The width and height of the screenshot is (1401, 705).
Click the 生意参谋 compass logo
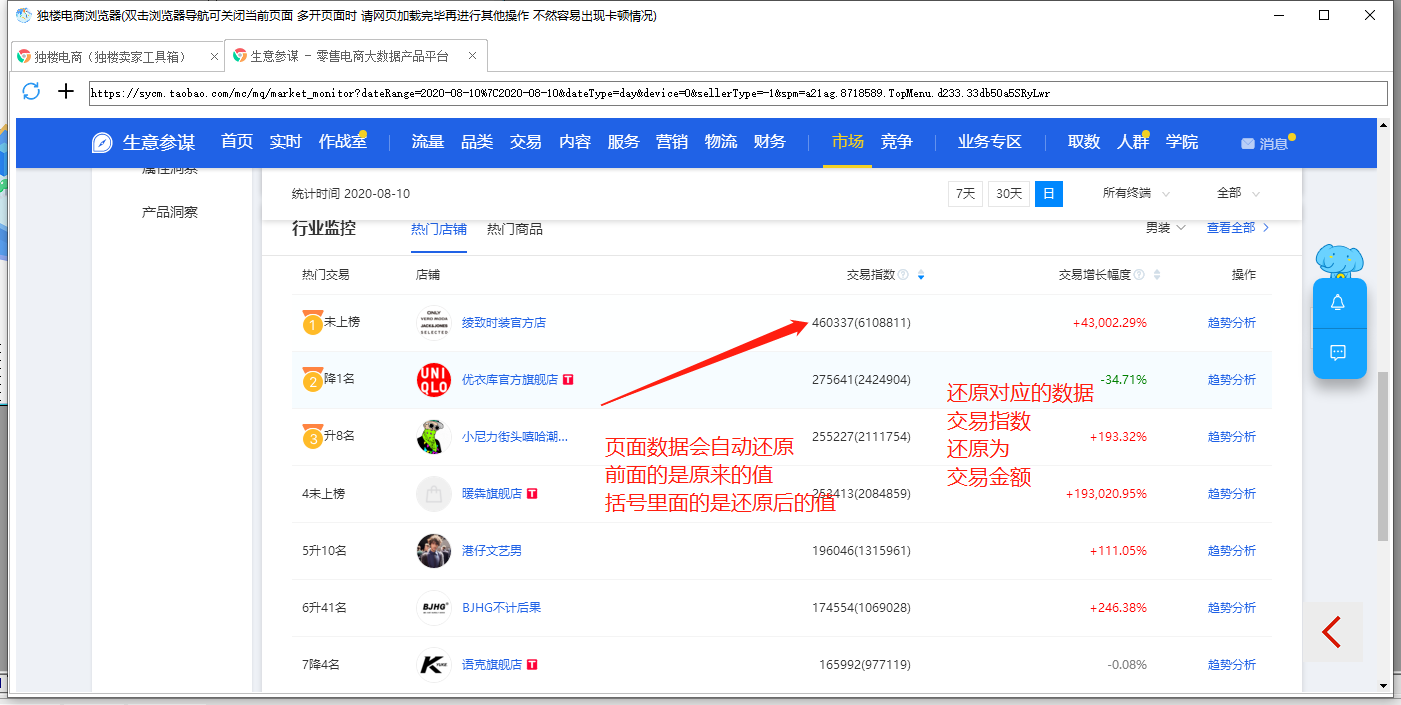(102, 143)
